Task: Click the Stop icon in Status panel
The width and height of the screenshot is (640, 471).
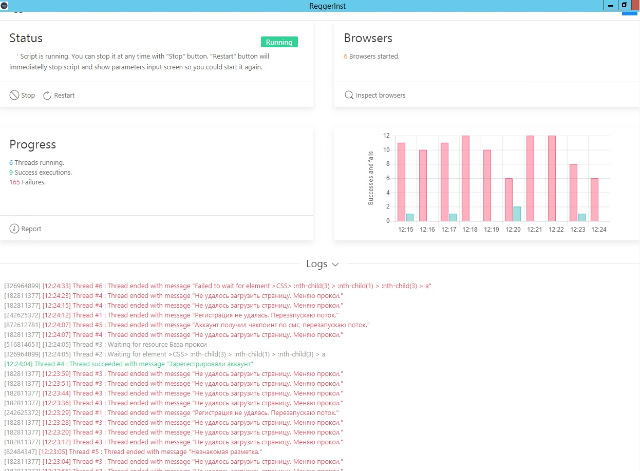Action: (14, 96)
